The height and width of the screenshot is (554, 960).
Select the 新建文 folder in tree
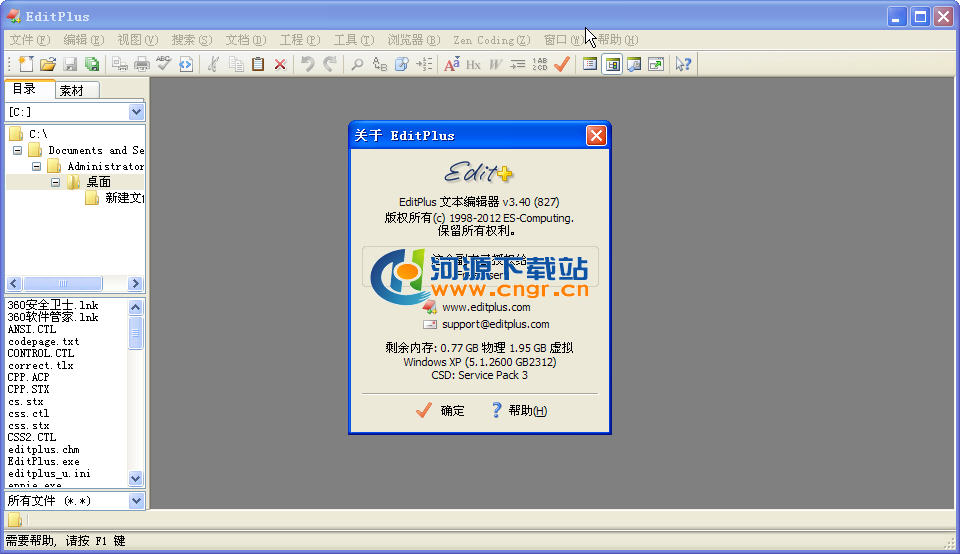[x=124, y=198]
